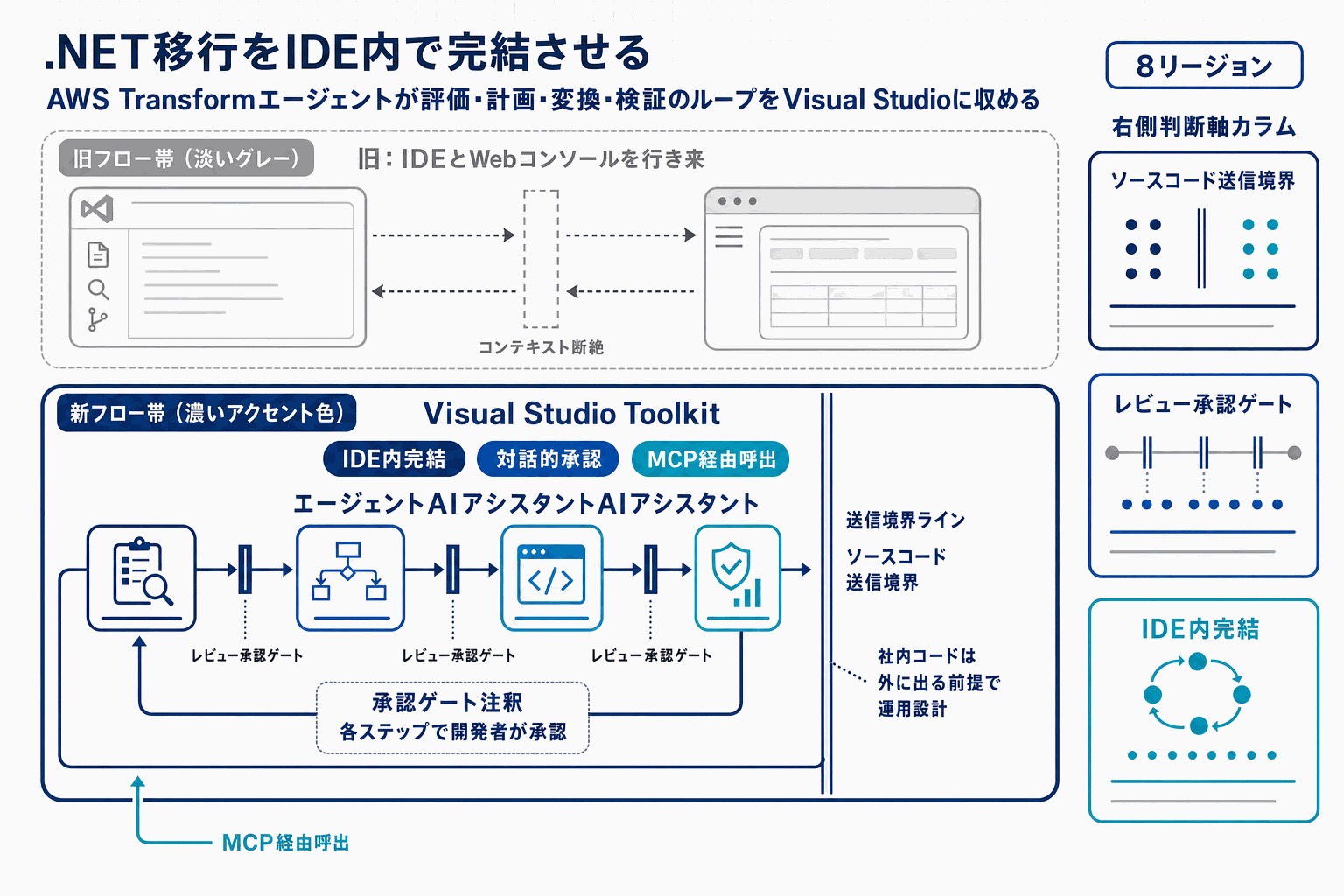The width and height of the screenshot is (1344, 896).
Task: Click the 承認ゲート注釈 note box
Action: coord(452,717)
